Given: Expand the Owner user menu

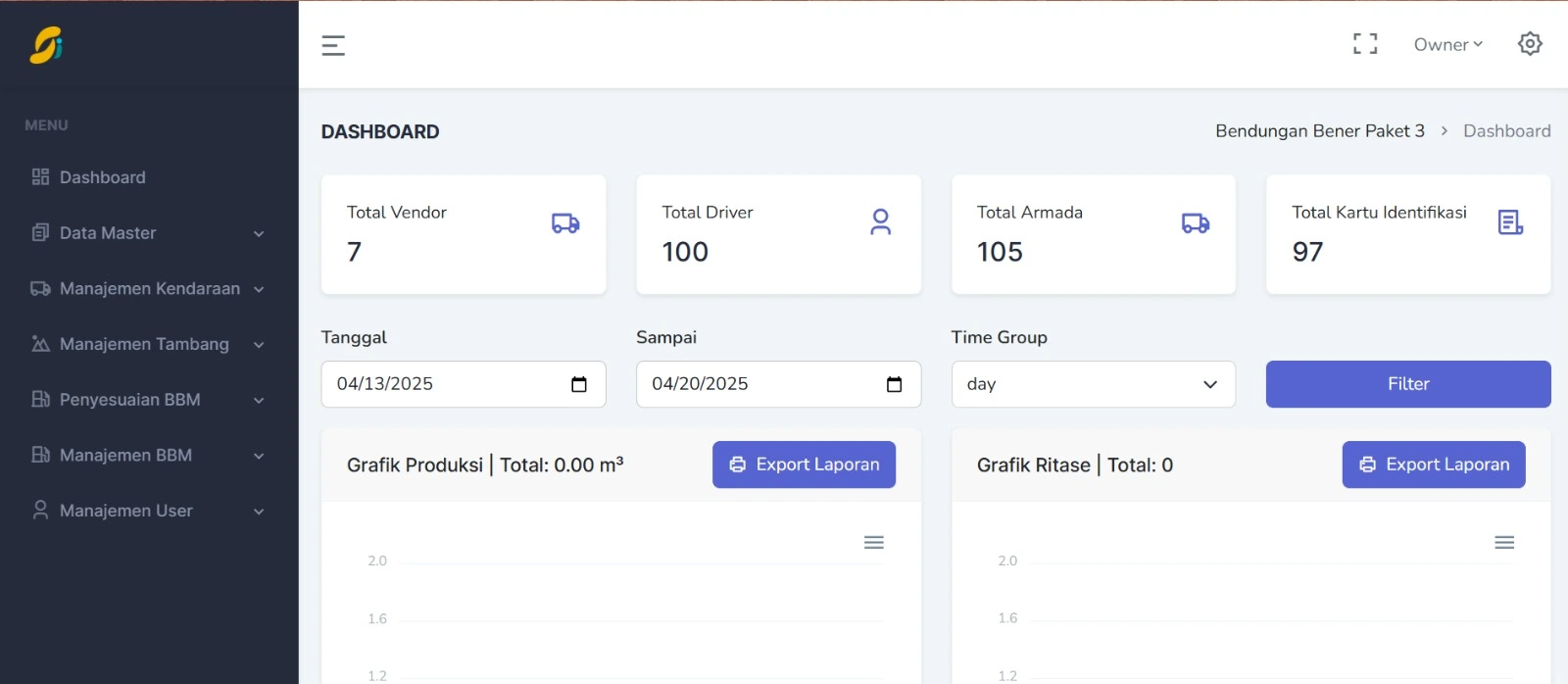Looking at the screenshot, I should (1447, 44).
